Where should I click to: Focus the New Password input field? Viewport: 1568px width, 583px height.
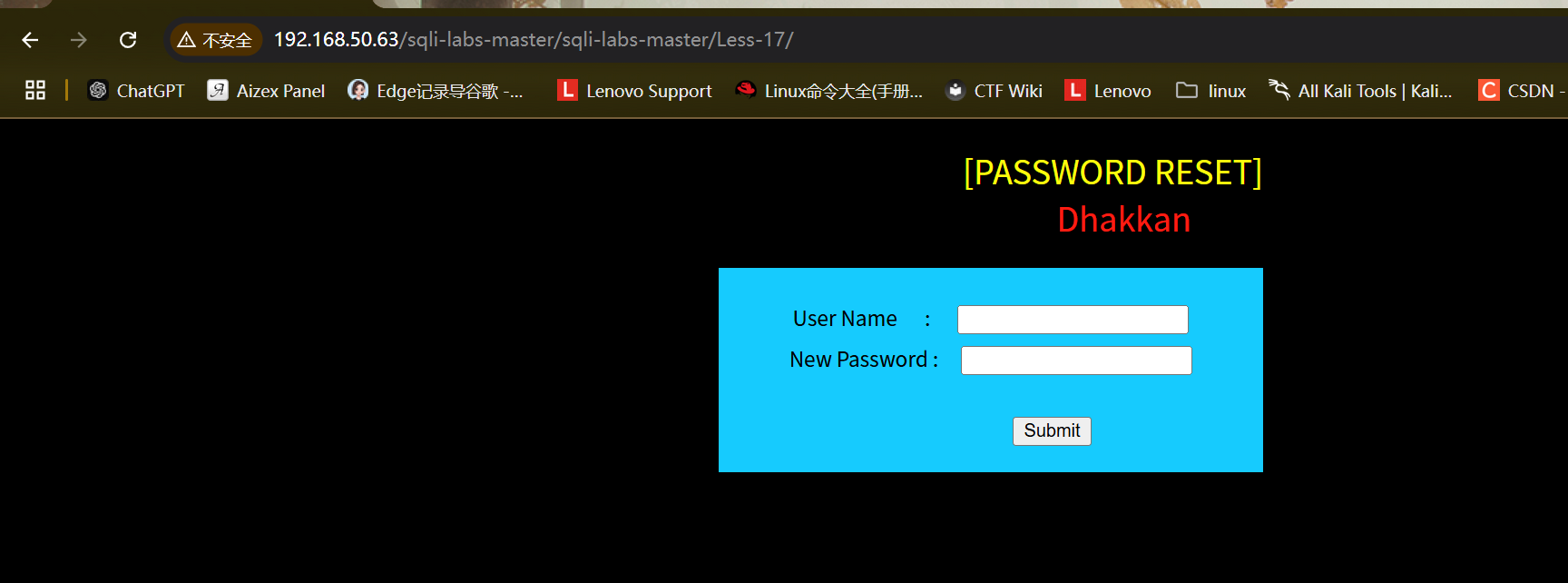[1076, 361]
